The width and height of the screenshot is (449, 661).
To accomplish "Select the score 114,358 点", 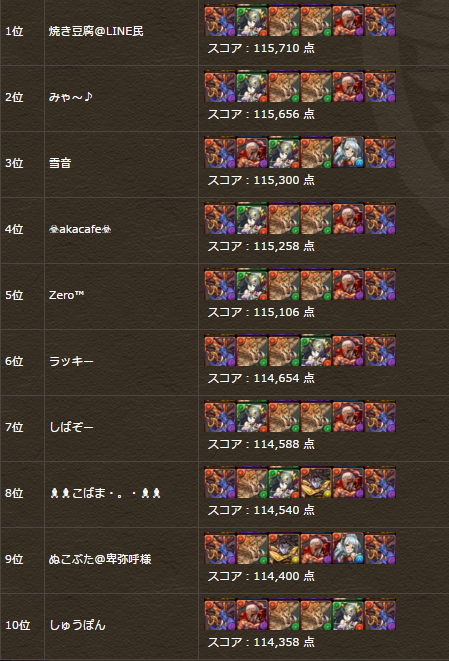I will point(261,642).
